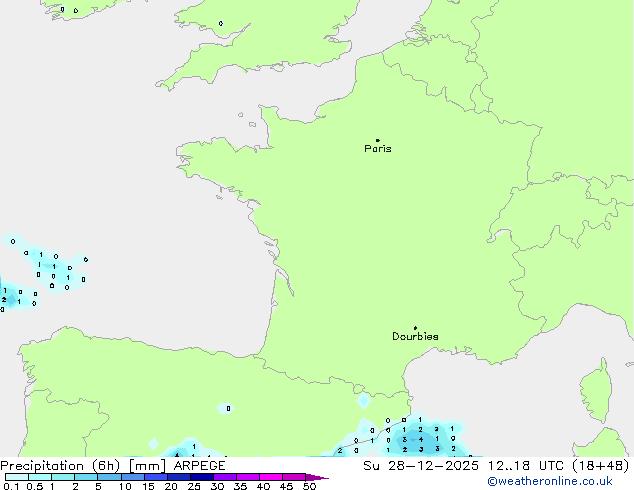Click the Dourbies station label

pos(415,336)
